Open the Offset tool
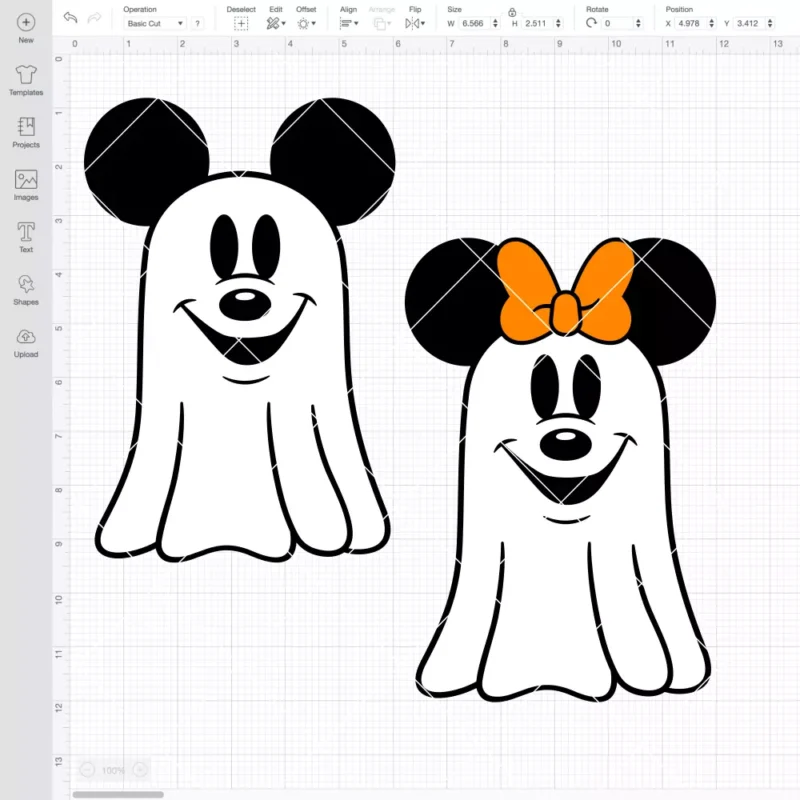Image resolution: width=800 pixels, height=800 pixels. 306,23
